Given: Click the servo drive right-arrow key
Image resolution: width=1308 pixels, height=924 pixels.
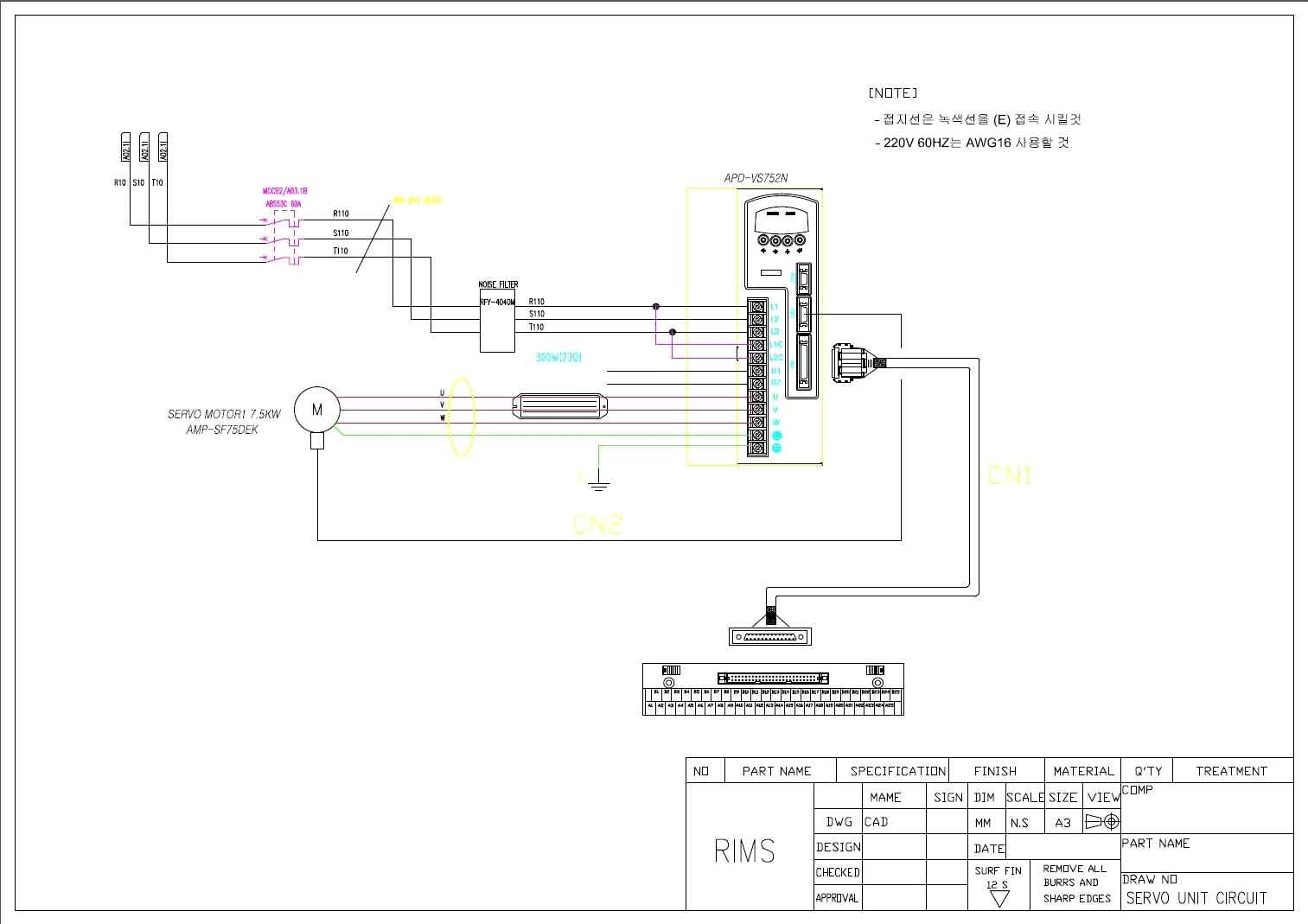Looking at the screenshot, I should [775, 241].
